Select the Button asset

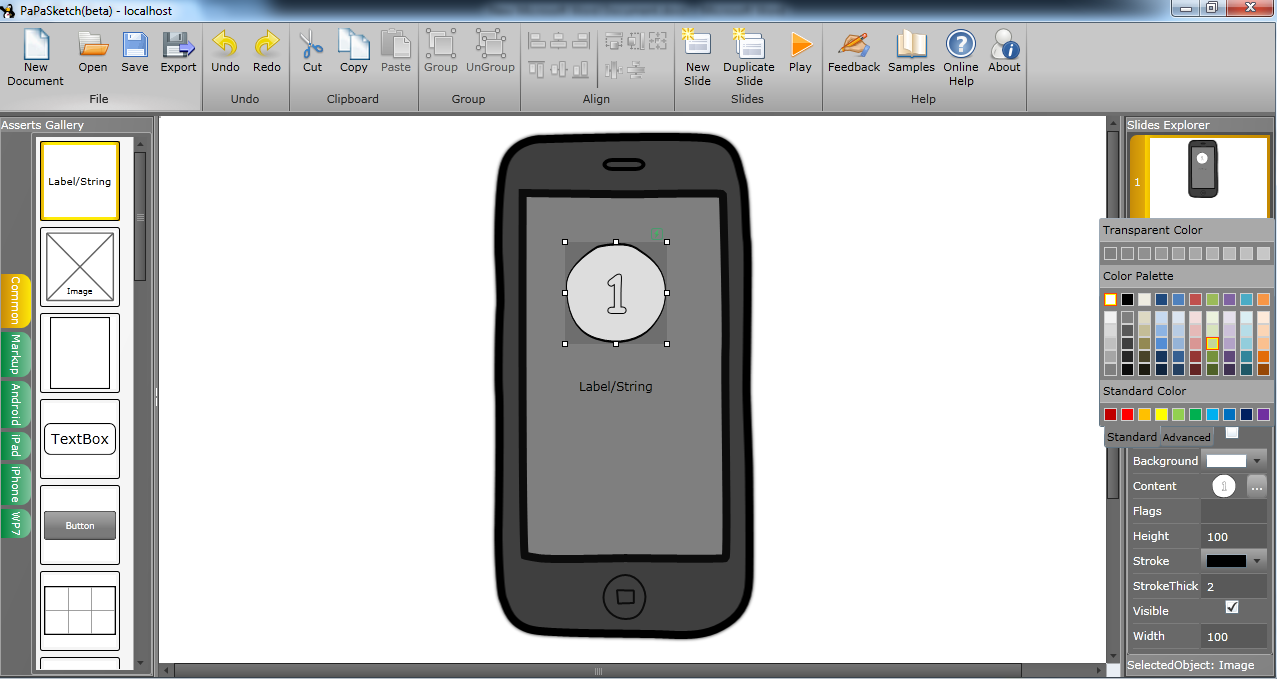80,525
